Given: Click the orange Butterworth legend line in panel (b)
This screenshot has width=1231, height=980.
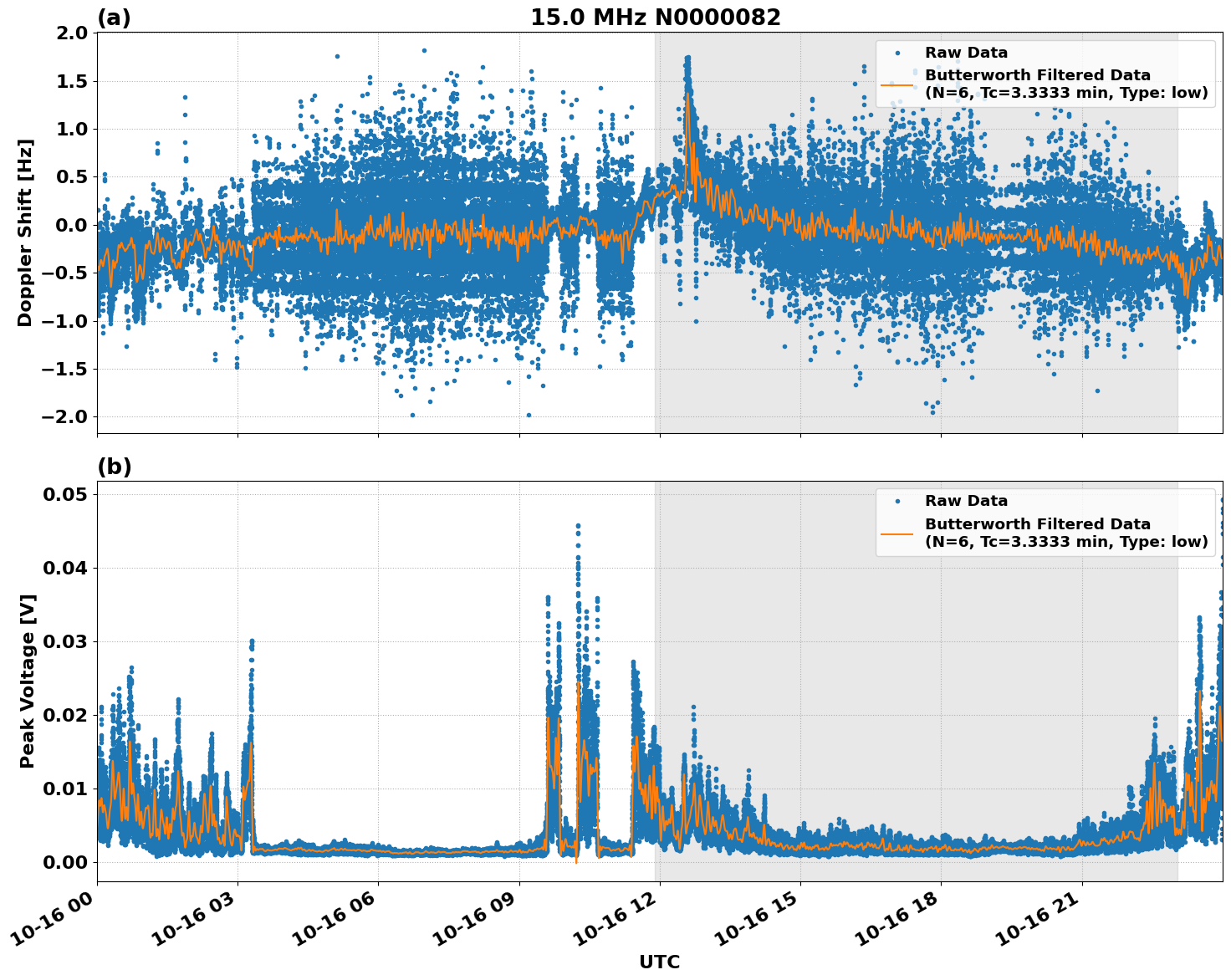Looking at the screenshot, I should click(x=896, y=533).
